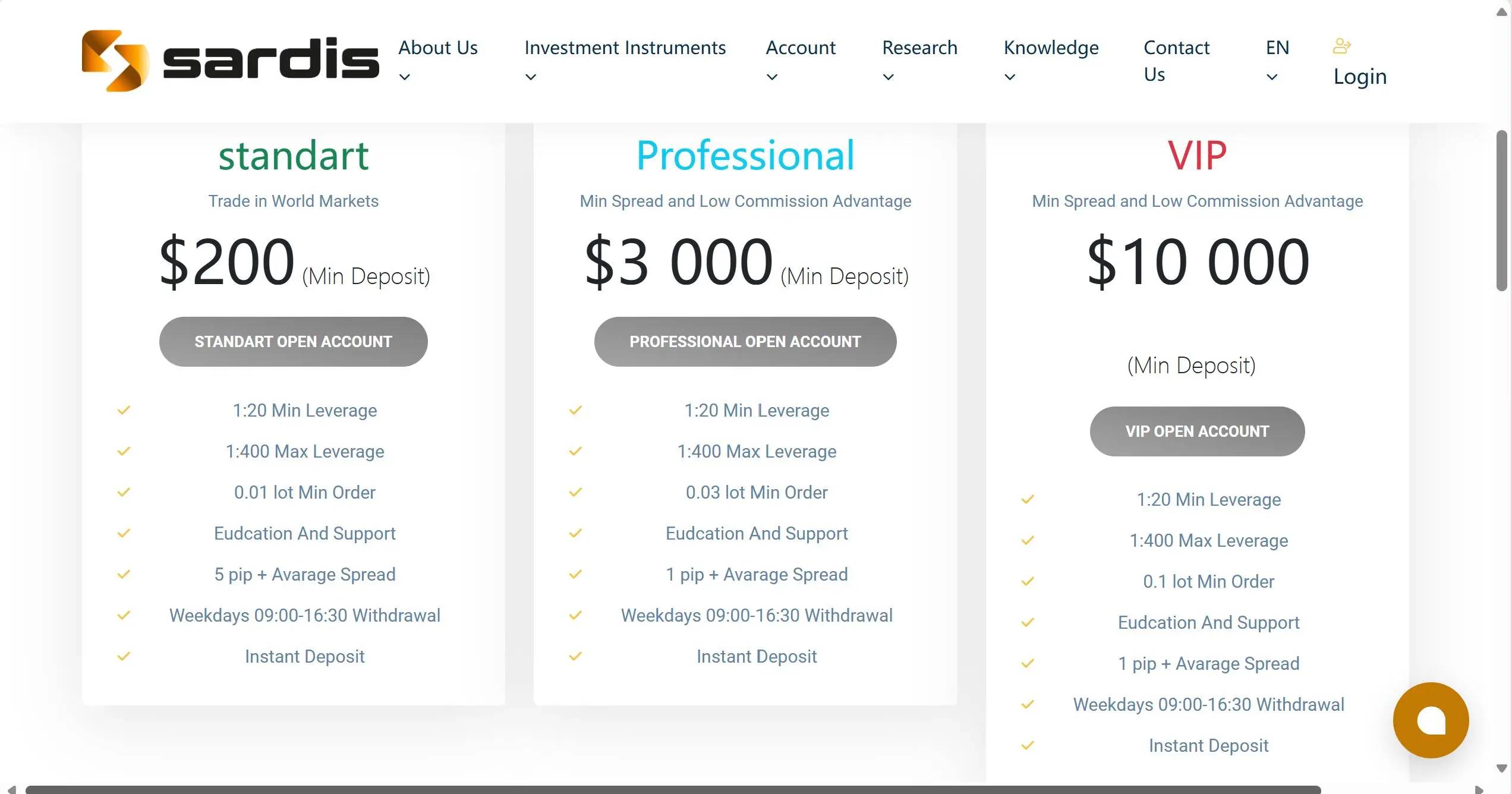Click the Login link
Viewport: 1512px width, 794px height.
coord(1360,77)
